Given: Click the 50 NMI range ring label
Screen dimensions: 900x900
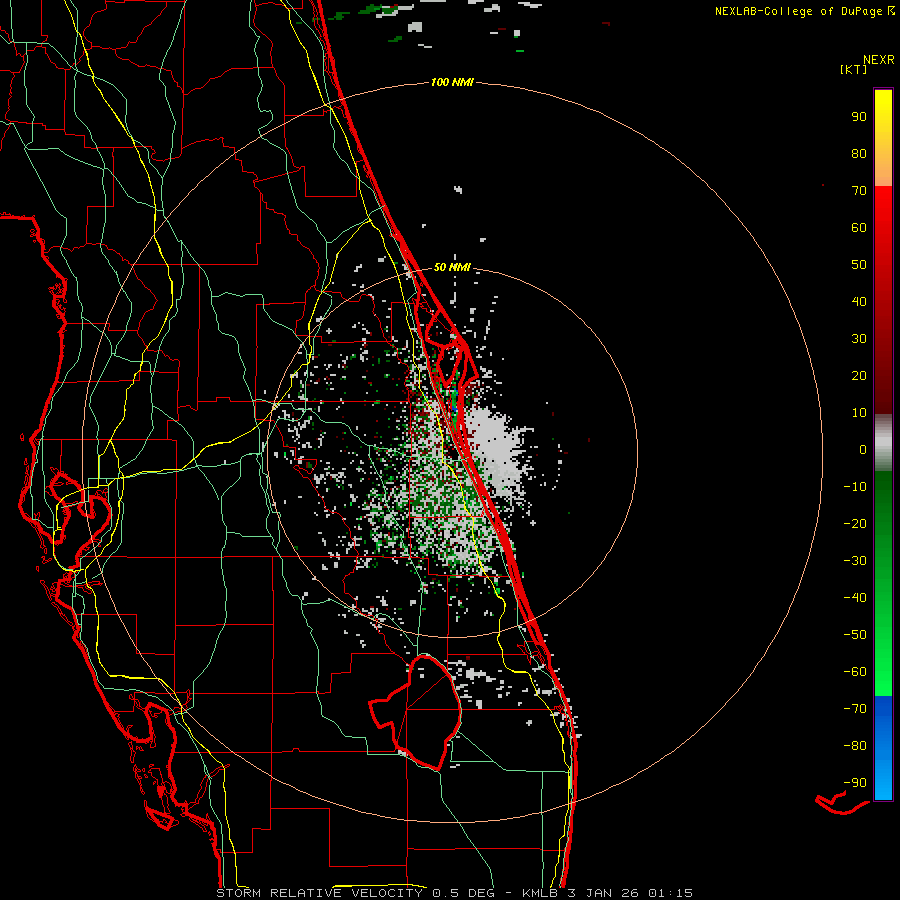Looking at the screenshot, I should 452,267.
